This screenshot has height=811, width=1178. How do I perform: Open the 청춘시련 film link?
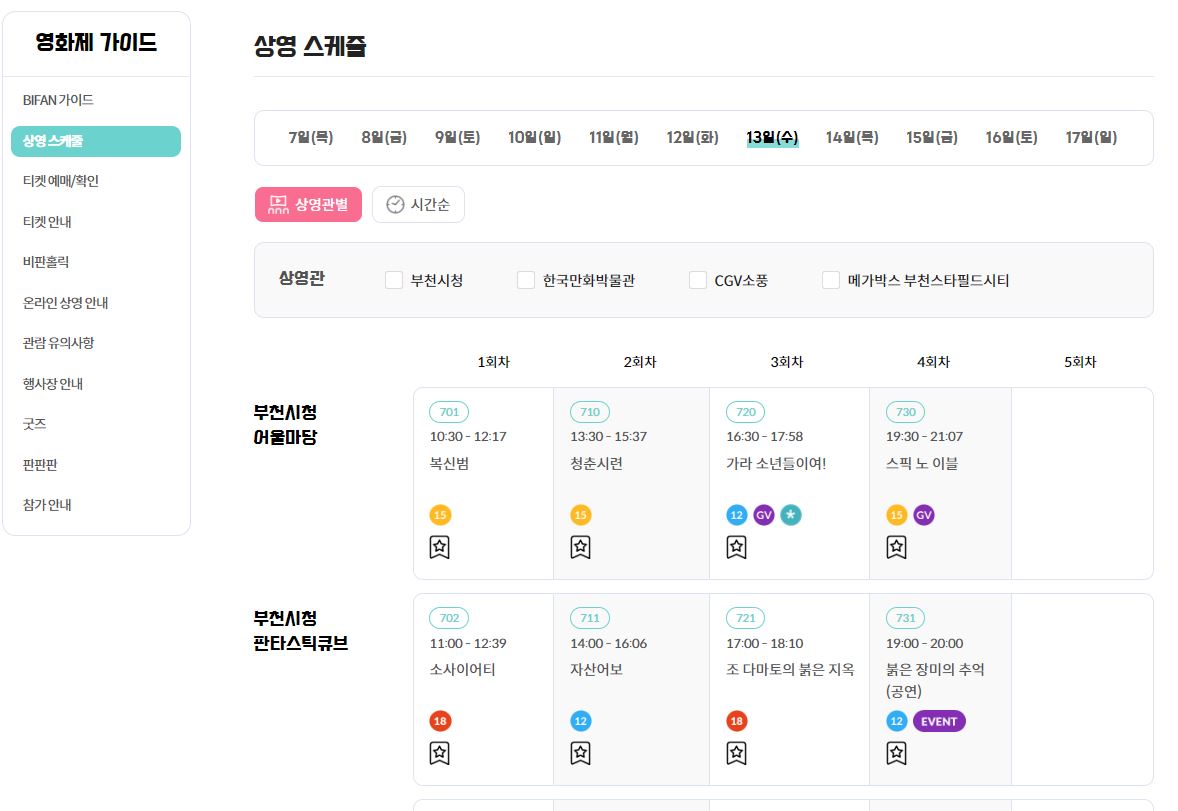point(597,464)
